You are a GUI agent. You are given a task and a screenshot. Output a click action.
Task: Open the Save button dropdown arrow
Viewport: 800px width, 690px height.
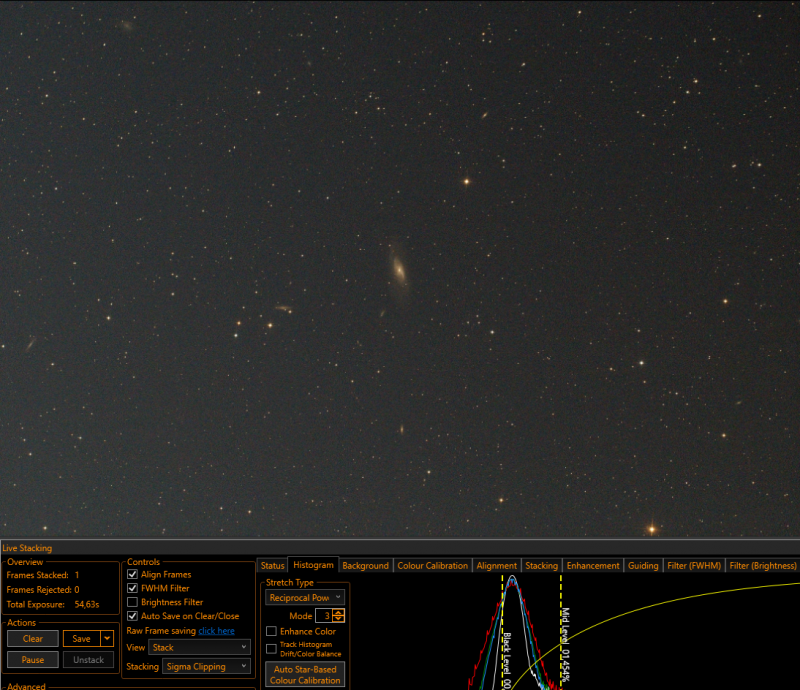point(107,638)
